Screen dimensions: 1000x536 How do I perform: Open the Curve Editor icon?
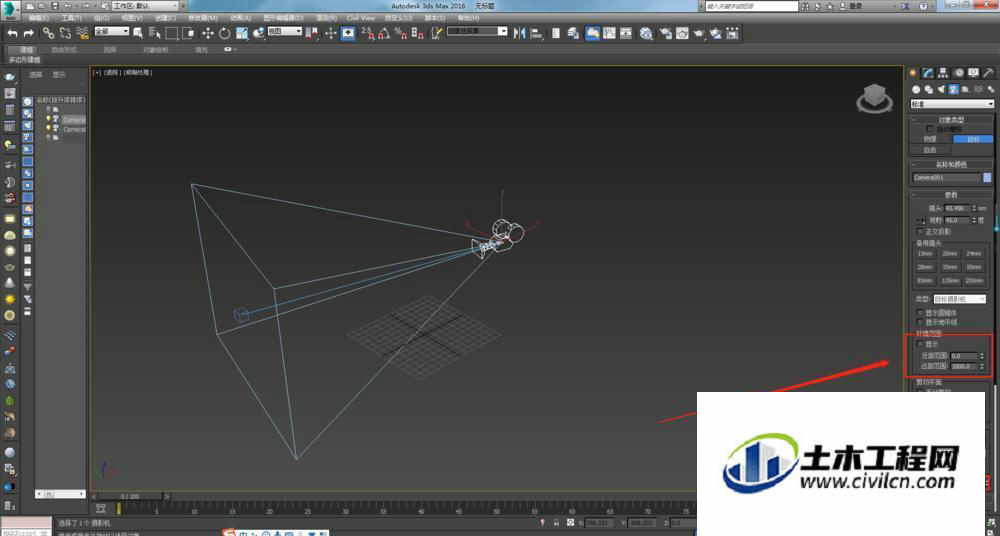[609, 33]
